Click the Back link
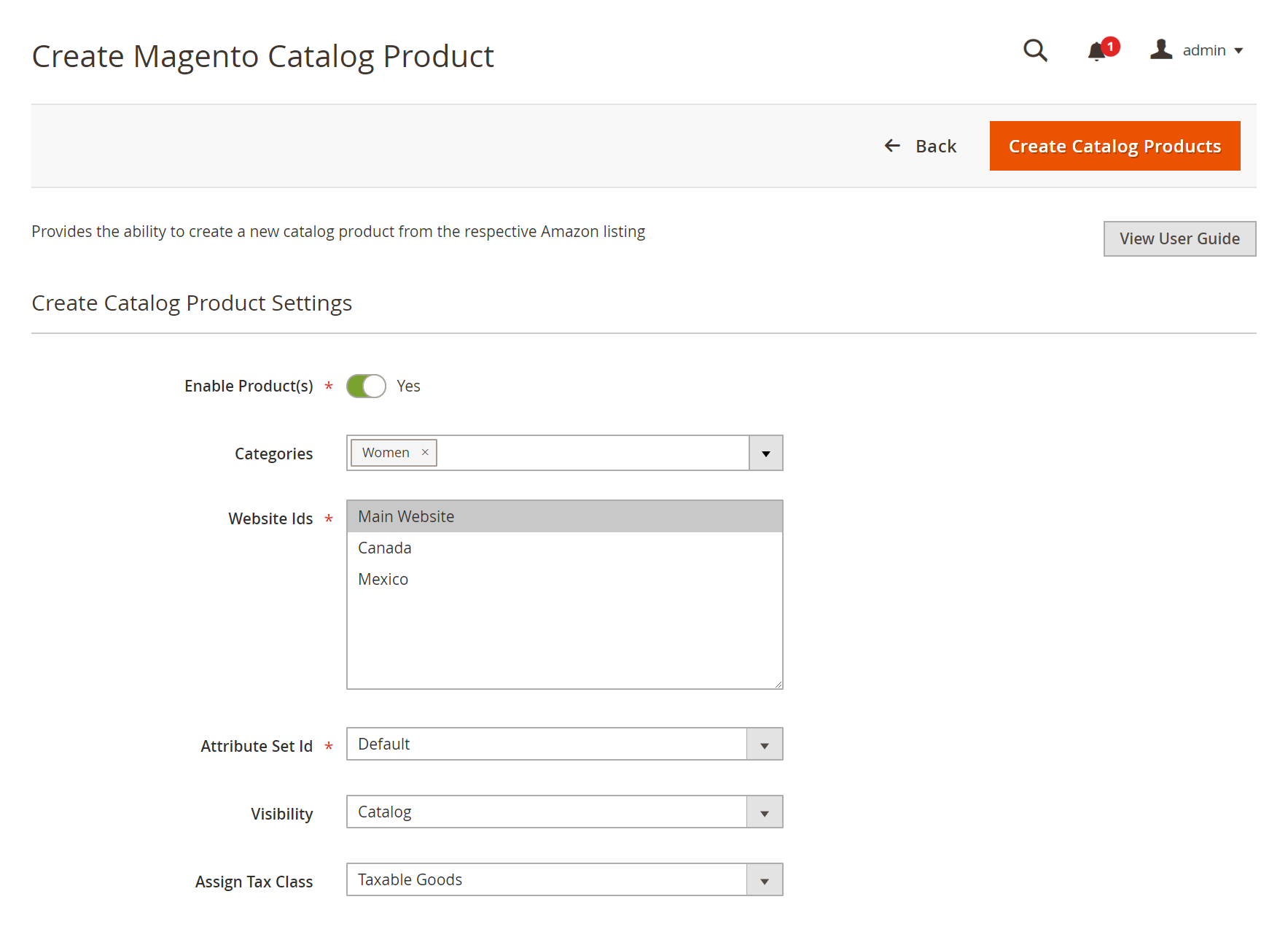1288x937 pixels. 920,146
